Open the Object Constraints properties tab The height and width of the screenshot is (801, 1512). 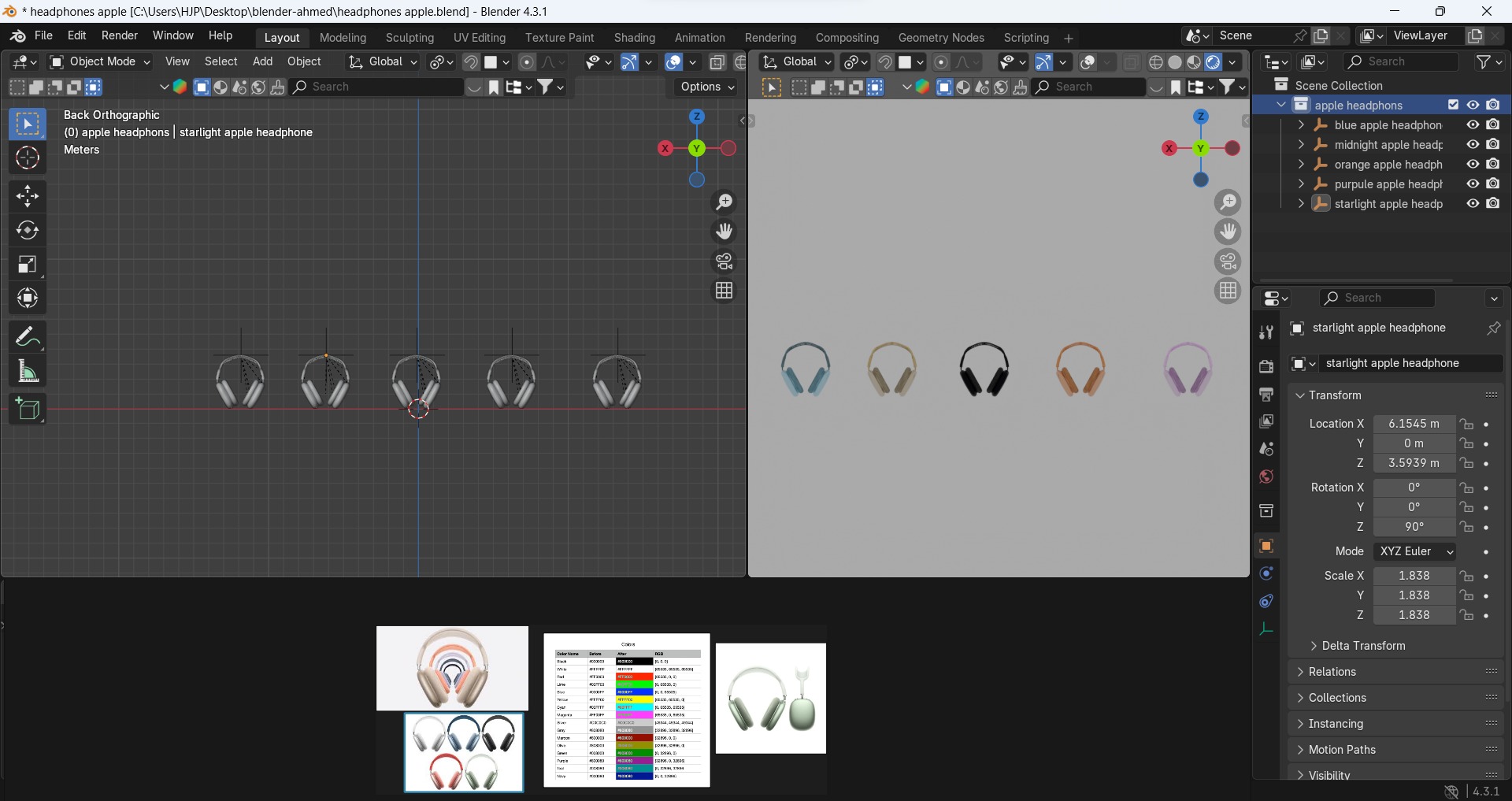(x=1266, y=601)
